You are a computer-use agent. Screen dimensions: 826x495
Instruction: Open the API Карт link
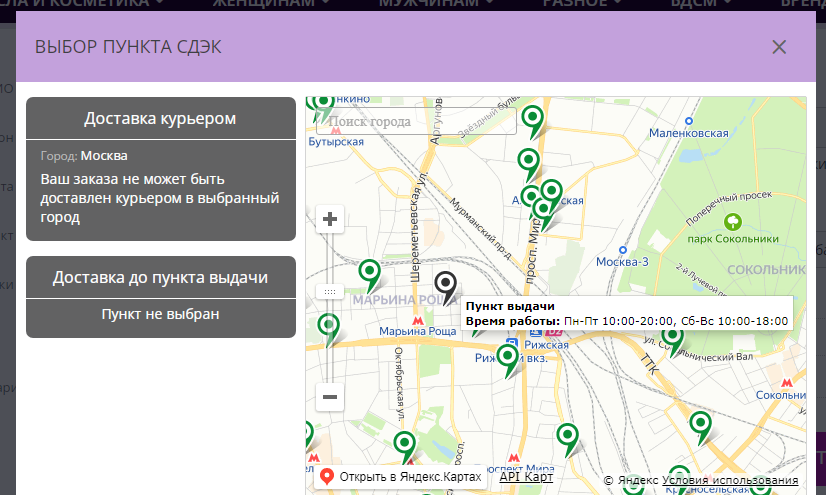(526, 477)
